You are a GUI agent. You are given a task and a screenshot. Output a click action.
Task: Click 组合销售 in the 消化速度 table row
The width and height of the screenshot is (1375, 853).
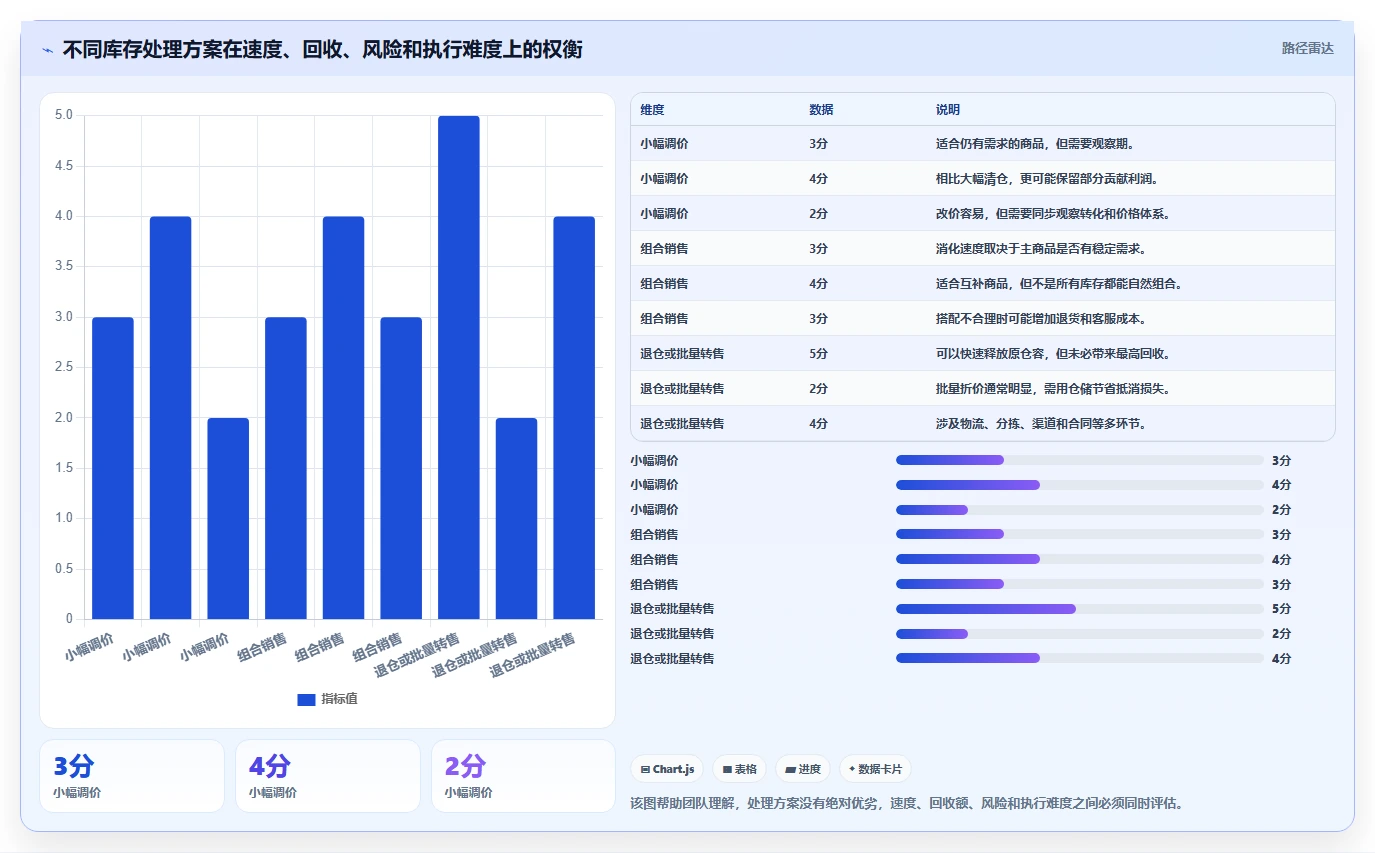(x=664, y=249)
